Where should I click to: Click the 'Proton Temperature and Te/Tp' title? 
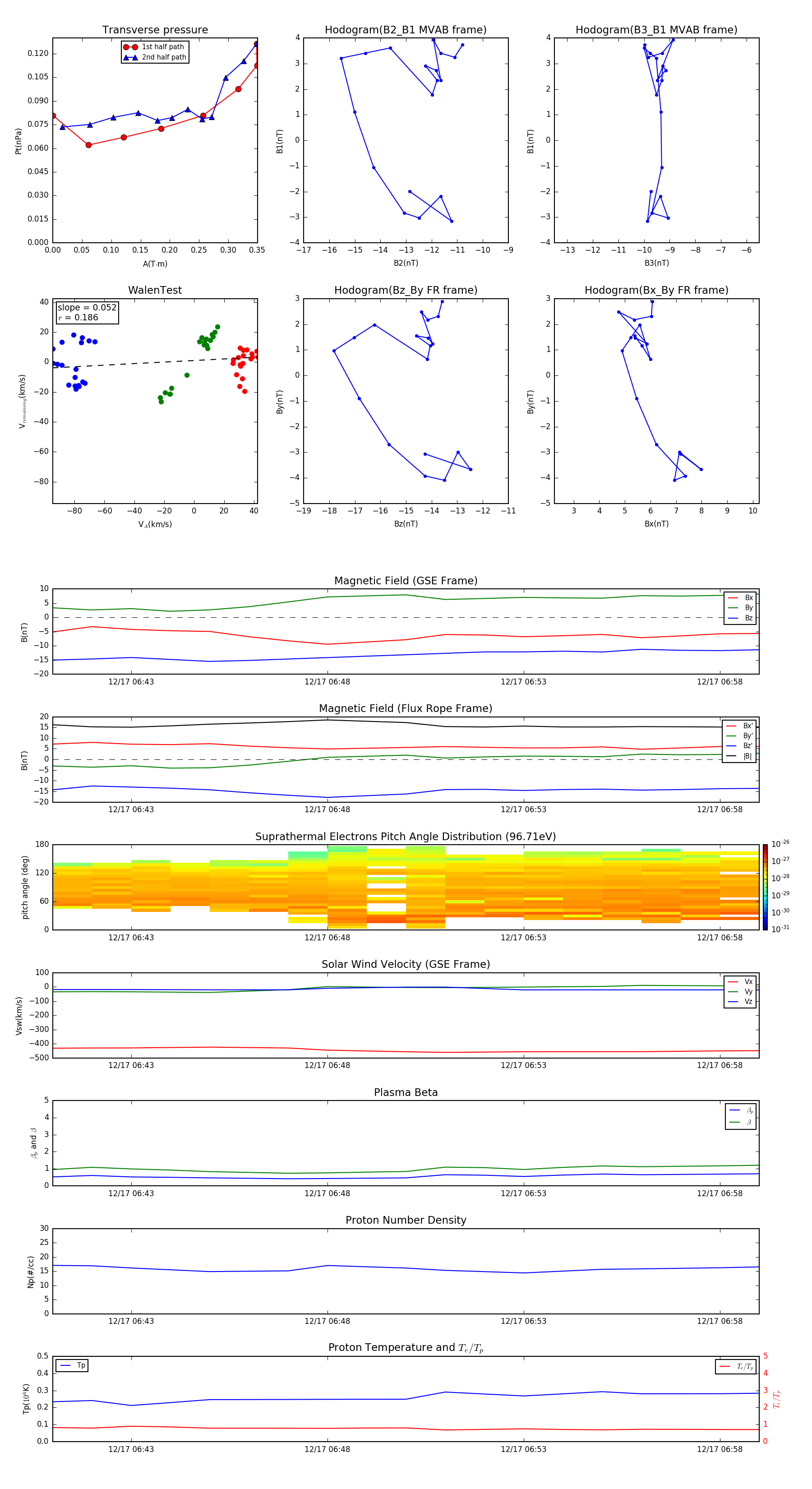(x=406, y=1348)
